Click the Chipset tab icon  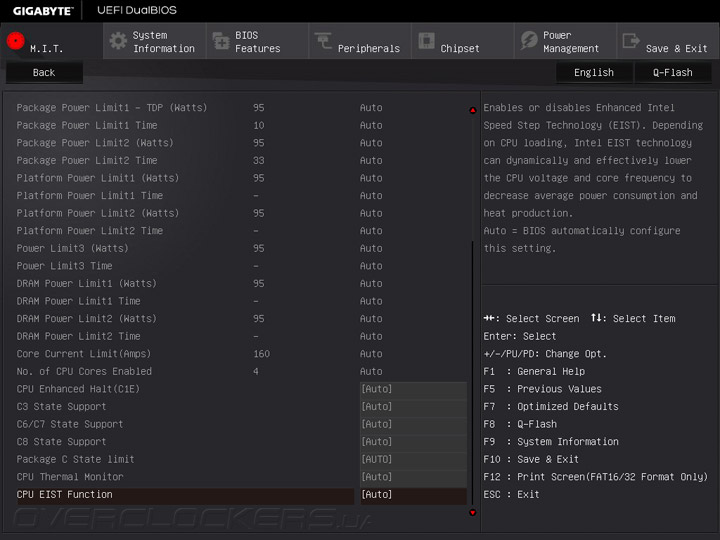click(x=426, y=41)
